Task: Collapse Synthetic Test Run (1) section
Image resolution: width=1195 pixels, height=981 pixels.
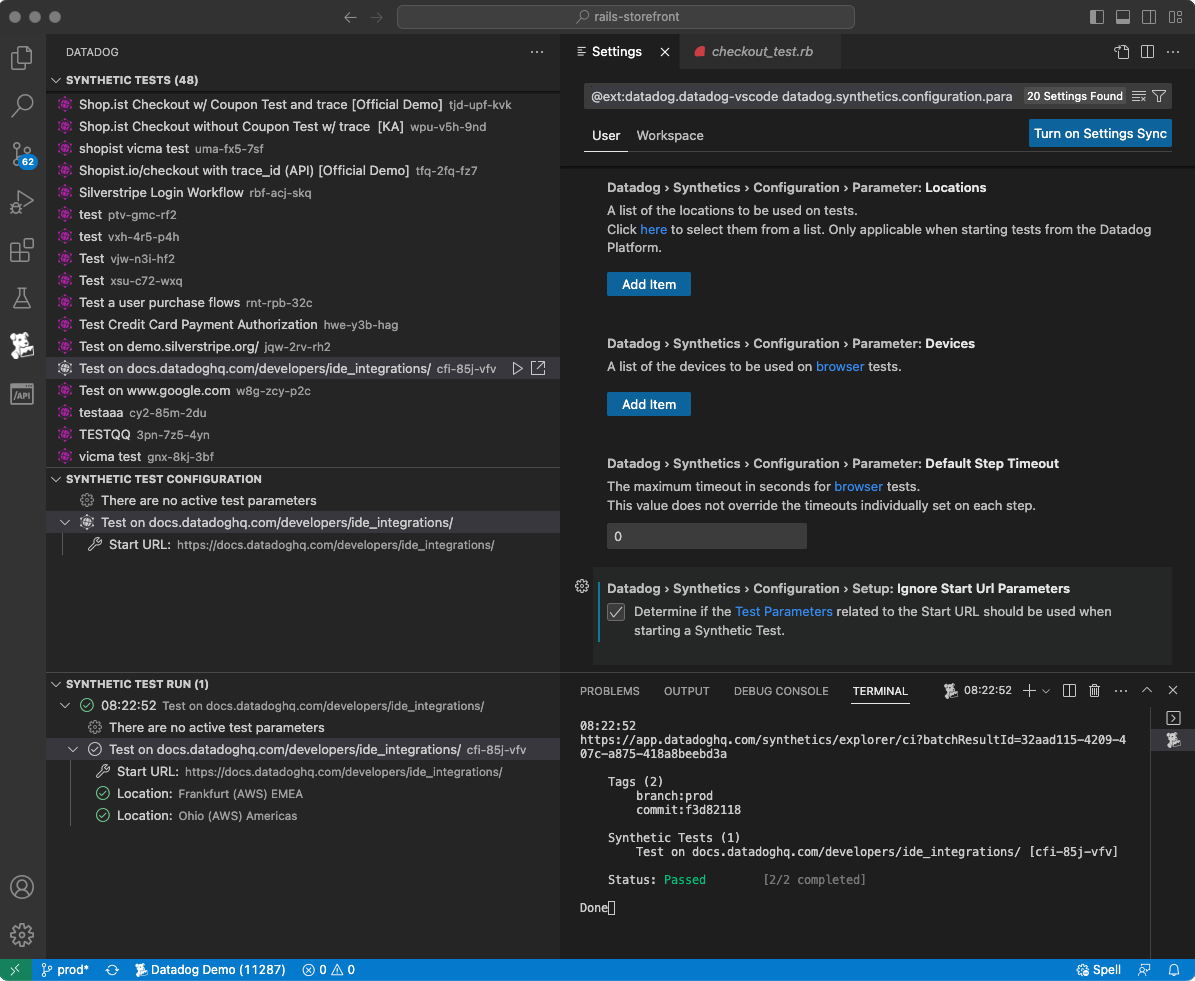Action: pos(56,684)
